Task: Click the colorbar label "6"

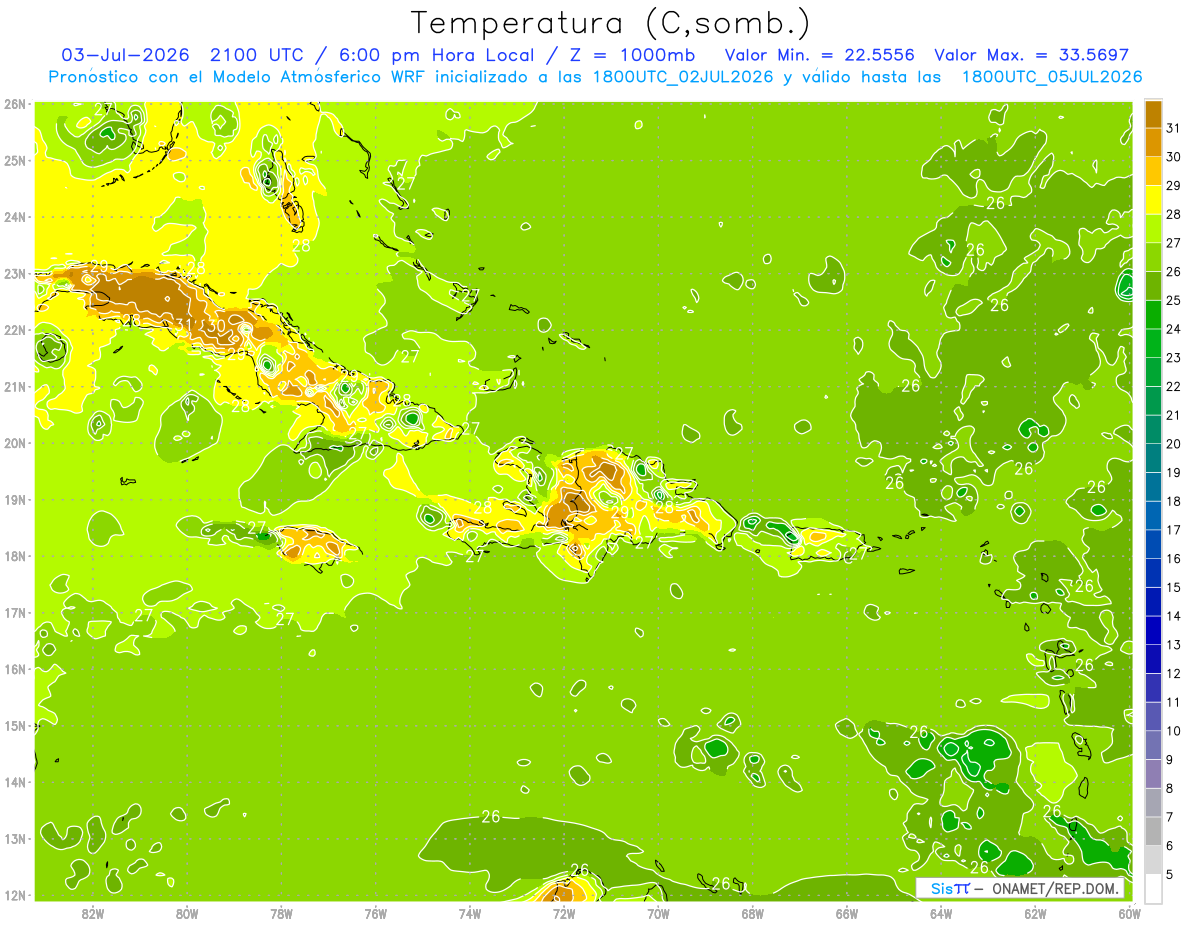Action: 1170,846
